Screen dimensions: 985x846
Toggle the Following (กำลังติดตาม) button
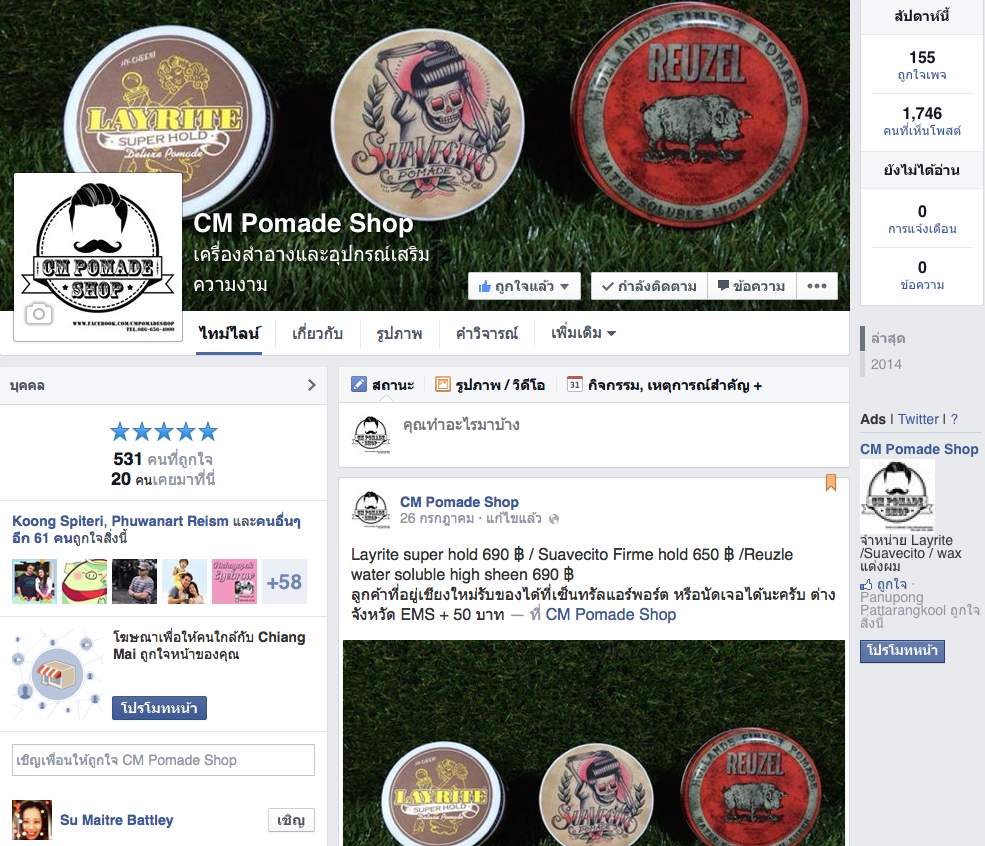pyautogui.click(x=649, y=286)
